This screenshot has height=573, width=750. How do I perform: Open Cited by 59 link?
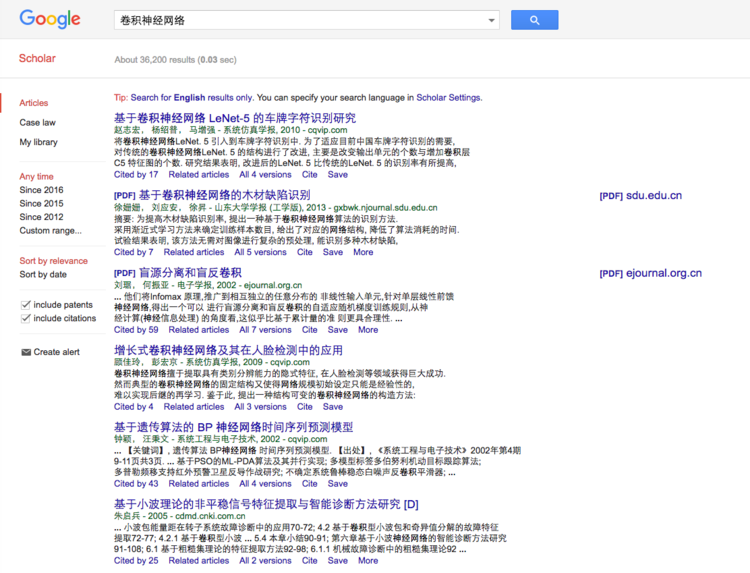coord(136,330)
